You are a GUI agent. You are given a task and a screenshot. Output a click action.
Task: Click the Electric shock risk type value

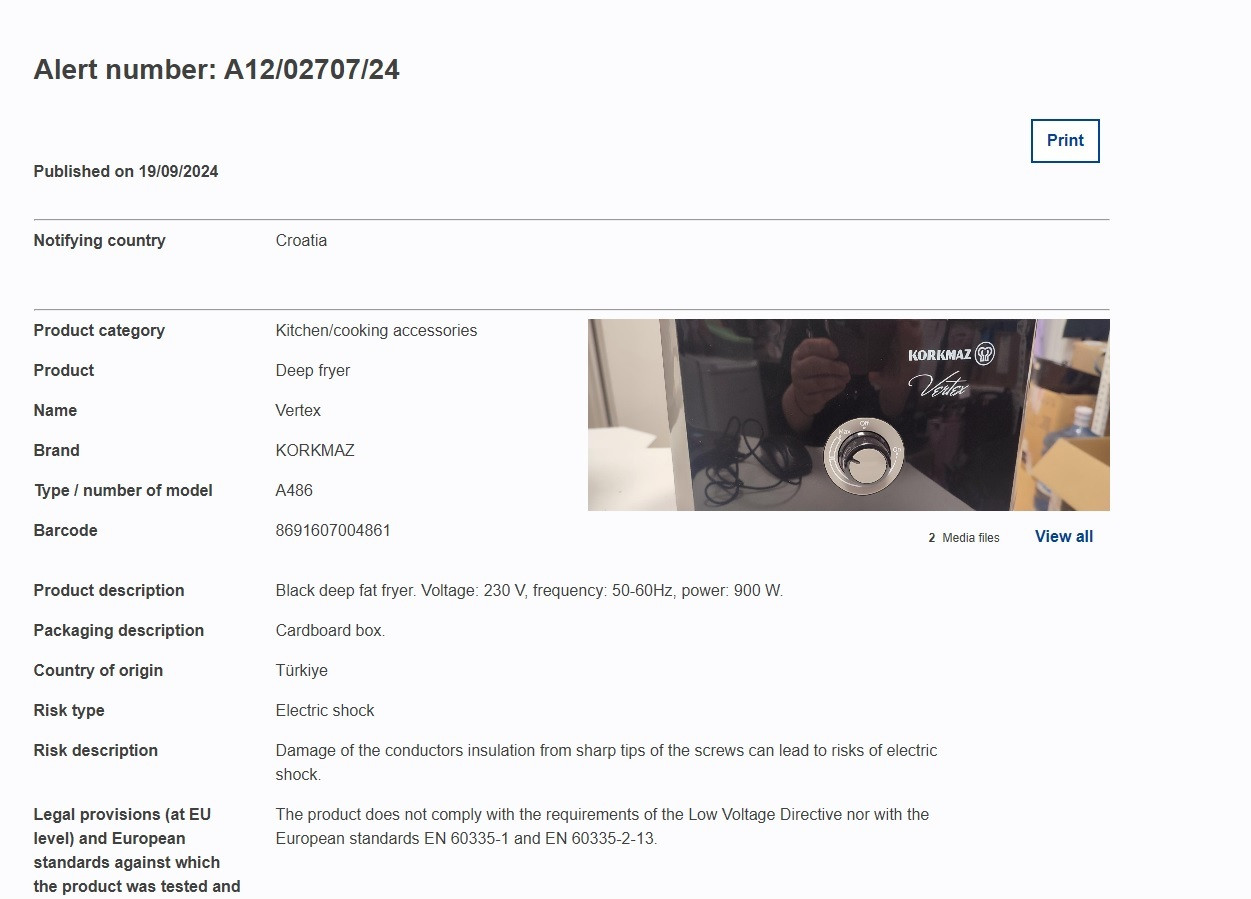pos(325,711)
